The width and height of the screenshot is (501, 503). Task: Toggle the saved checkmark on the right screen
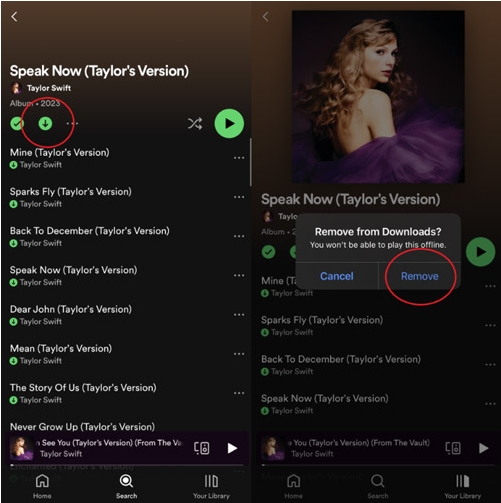click(268, 252)
